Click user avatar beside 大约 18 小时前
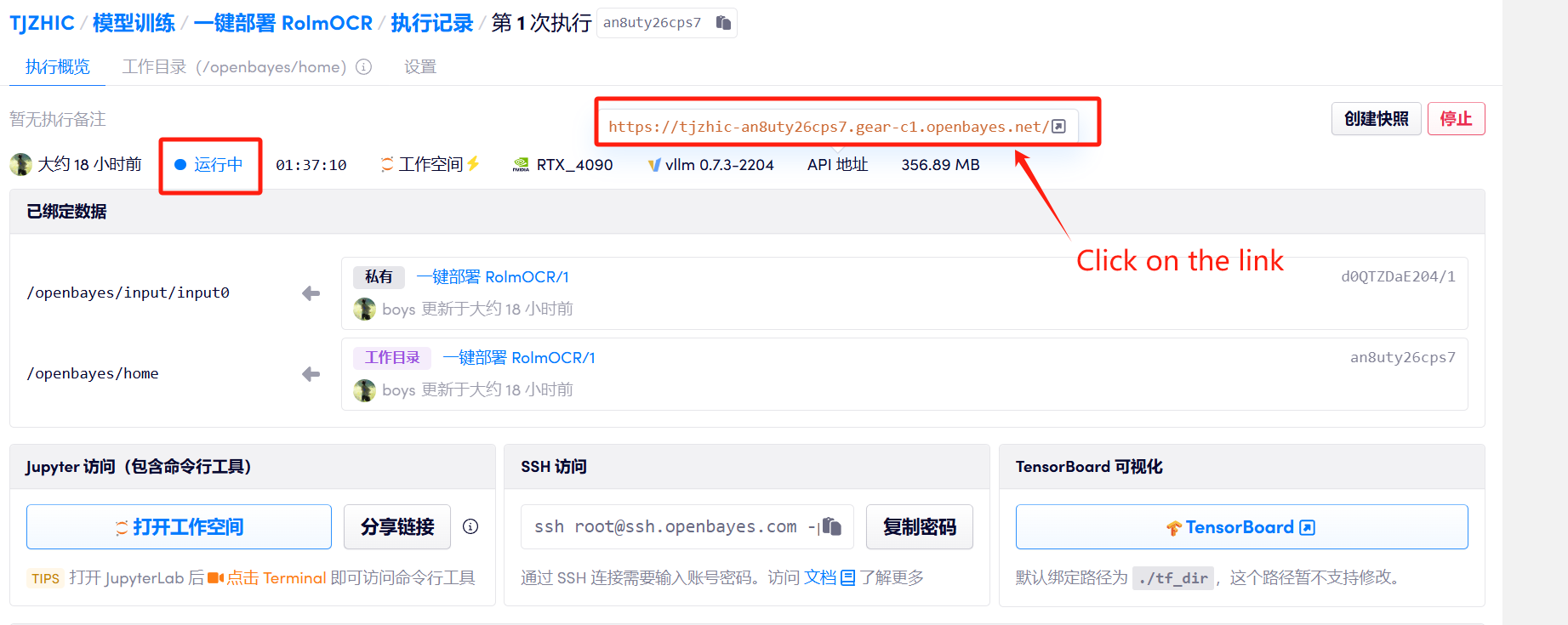The image size is (1568, 625). (x=20, y=164)
